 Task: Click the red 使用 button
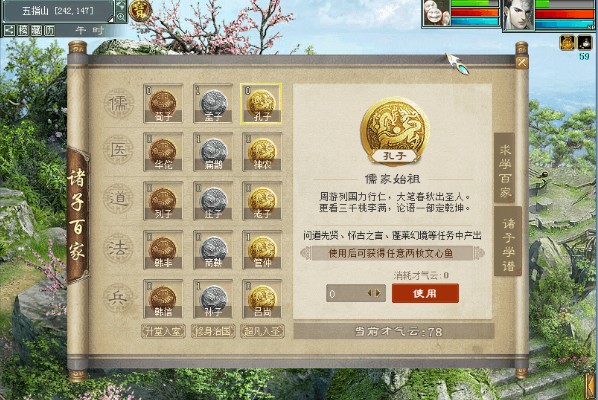(425, 293)
